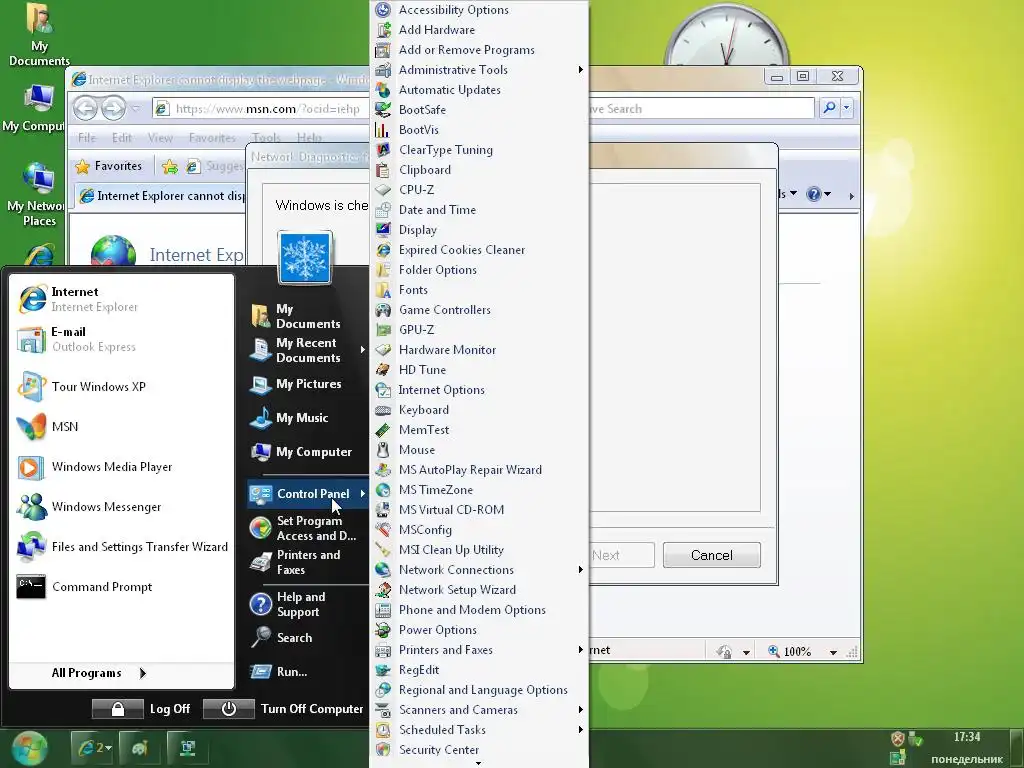Screen dimensions: 1024x768
Task: Open Add or Remove Programs icon
Action: tap(383, 50)
